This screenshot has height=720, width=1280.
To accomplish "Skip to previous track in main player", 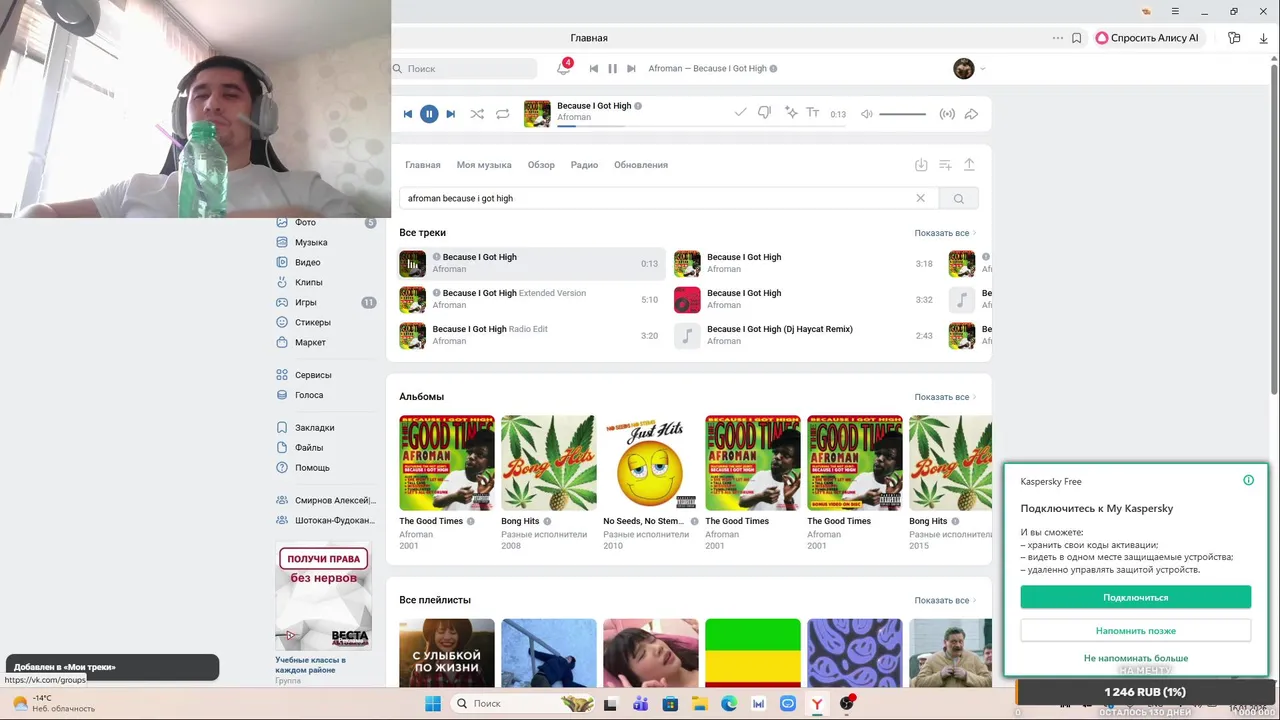I will 408,114.
